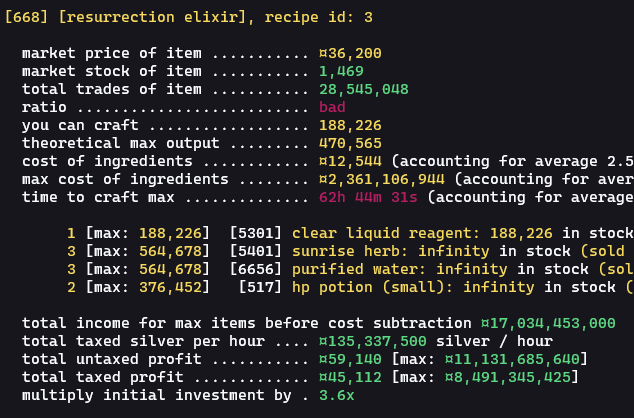Screen dimensions: 634x418
Task: Click the 'theoretical max output' label
Action: click(121, 143)
